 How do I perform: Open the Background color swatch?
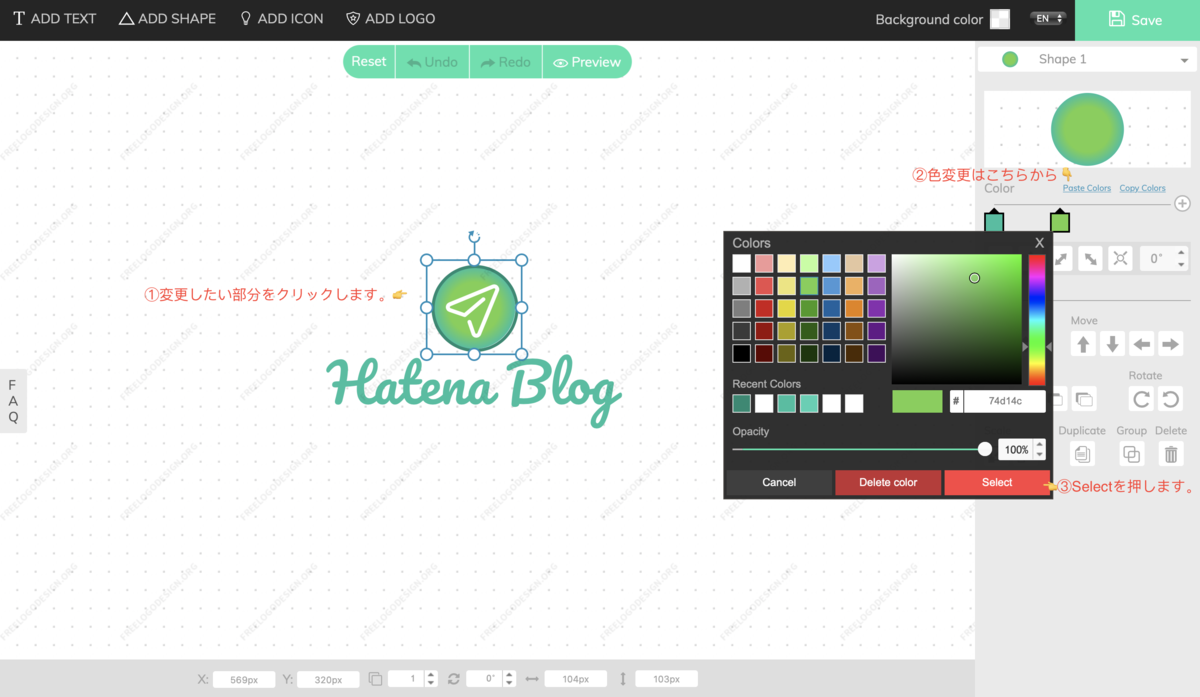coord(1000,19)
